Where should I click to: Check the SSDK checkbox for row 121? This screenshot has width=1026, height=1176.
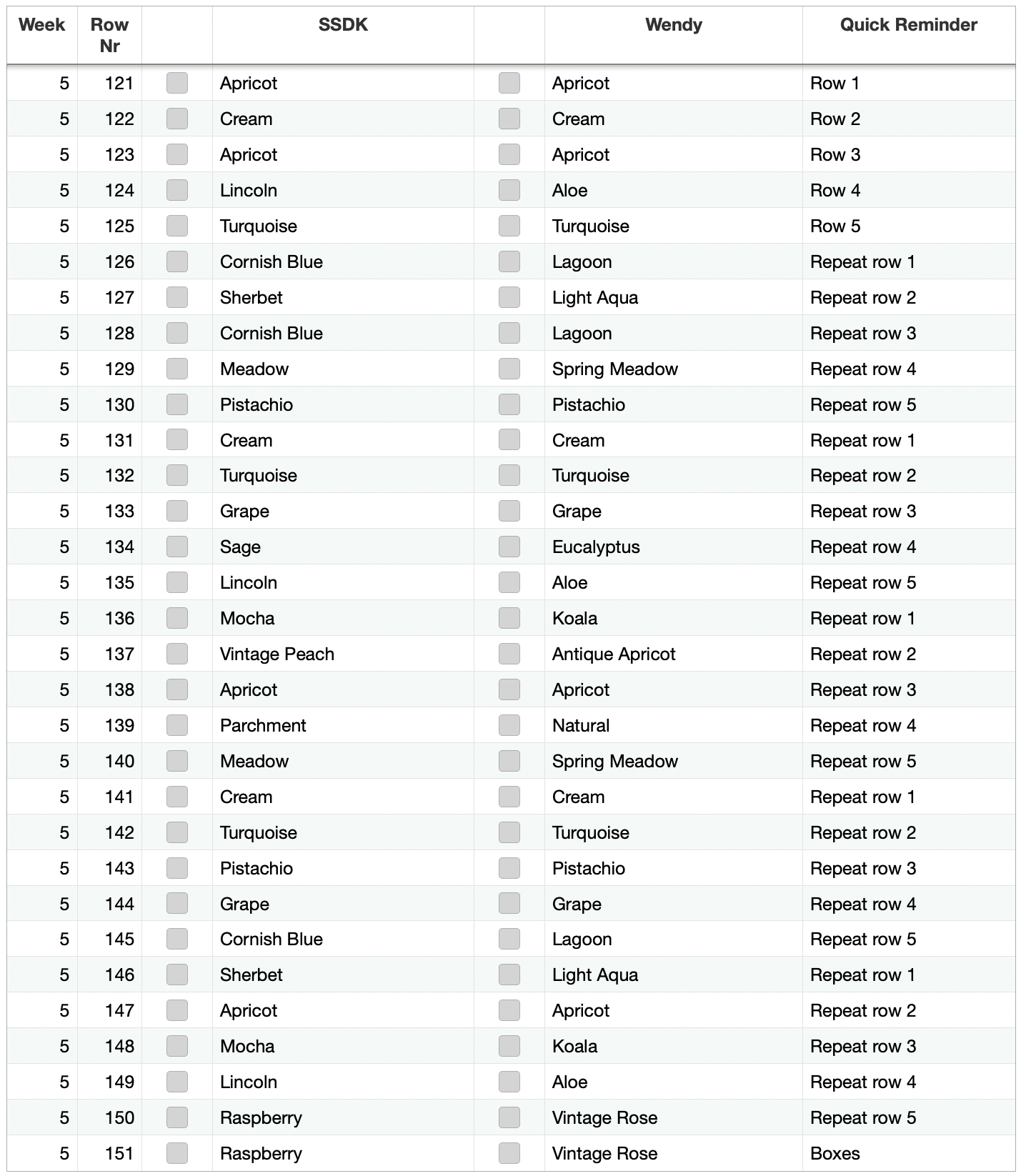(177, 83)
